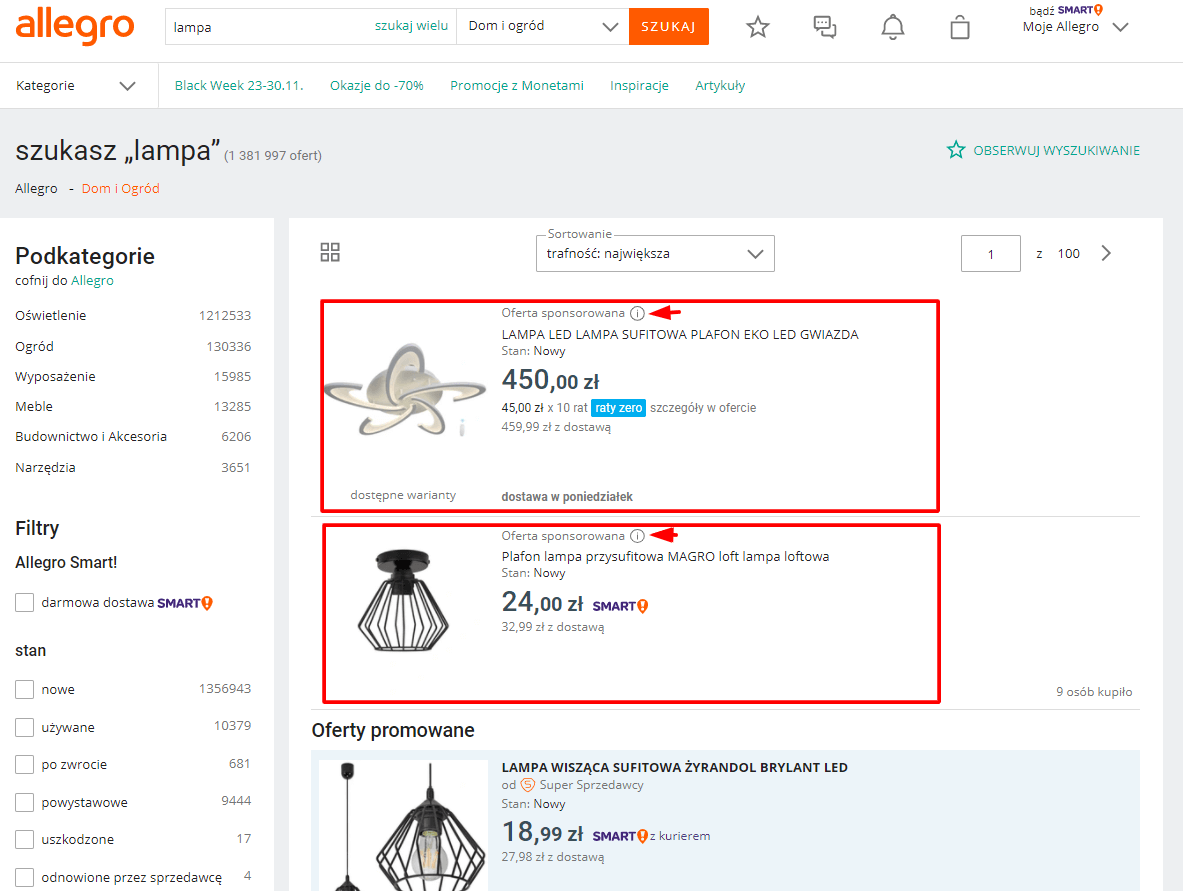Check the 'nowe' condition filter
This screenshot has height=891, width=1183.
point(25,690)
